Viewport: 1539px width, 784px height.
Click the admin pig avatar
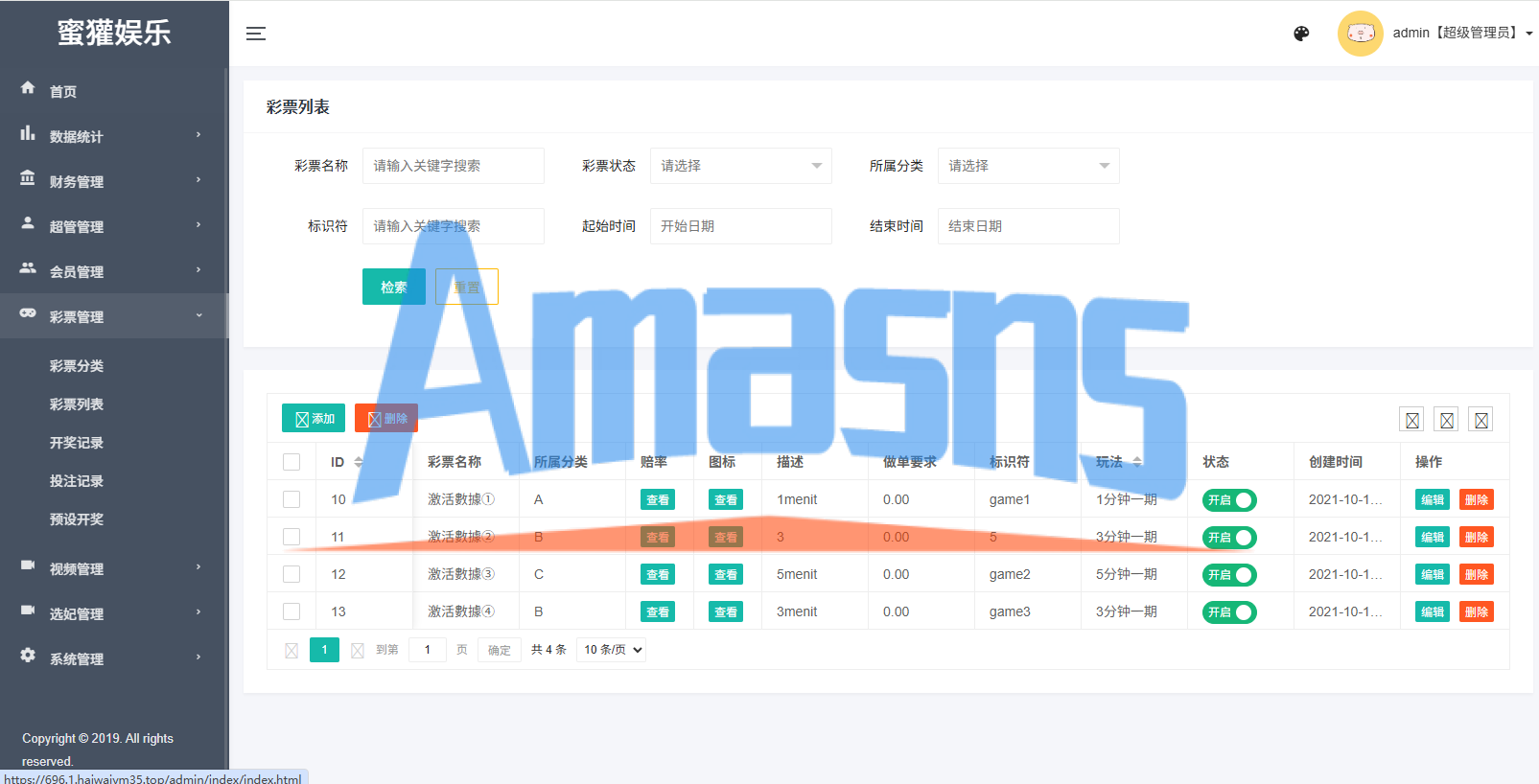pos(1361,34)
